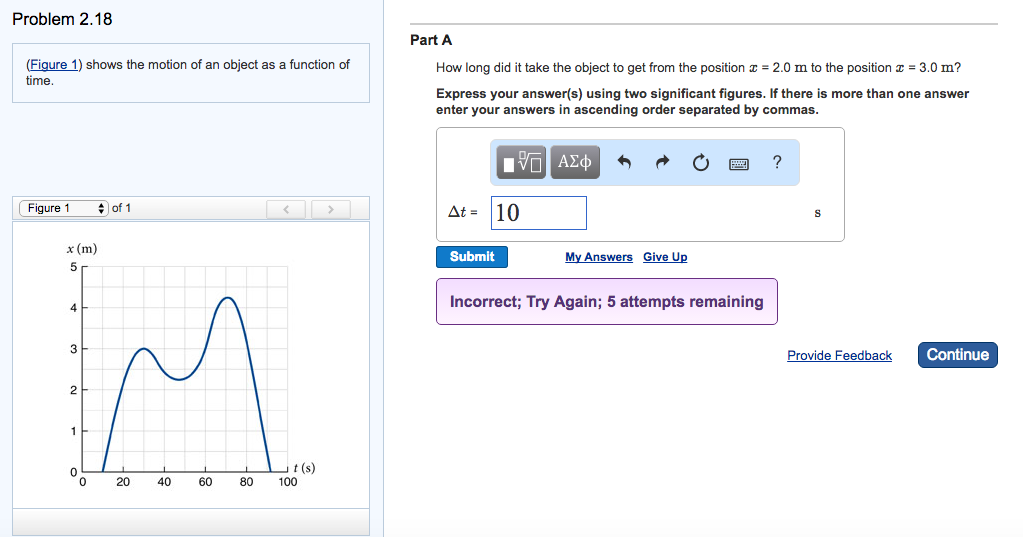Submit the answer
The width and height of the screenshot is (1023, 537).
coord(472,256)
